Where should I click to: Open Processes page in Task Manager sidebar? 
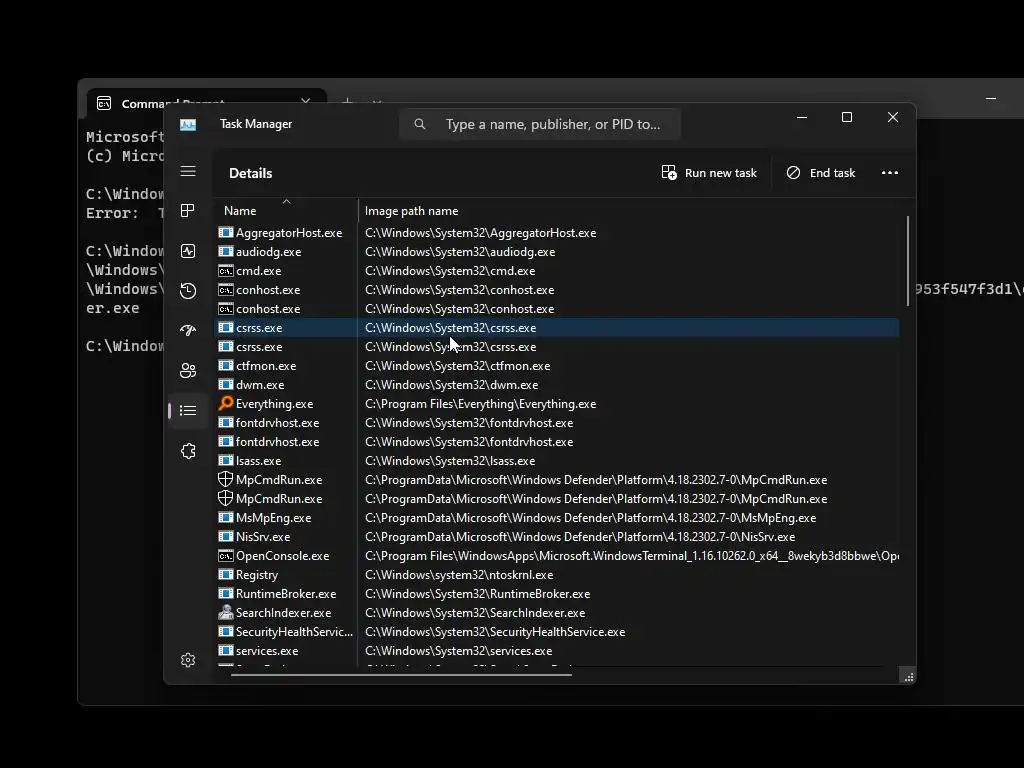pos(188,210)
